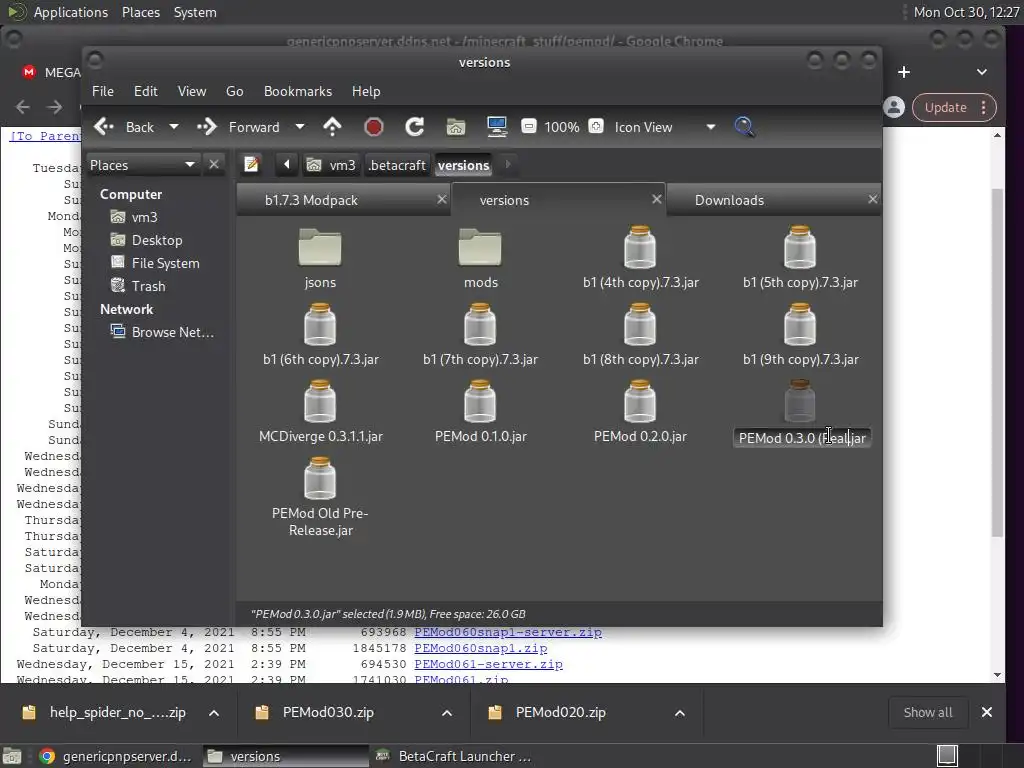This screenshot has height=768, width=1024.
Task: Open PEMod061-server.zip link in Chrome
Action: point(488,664)
